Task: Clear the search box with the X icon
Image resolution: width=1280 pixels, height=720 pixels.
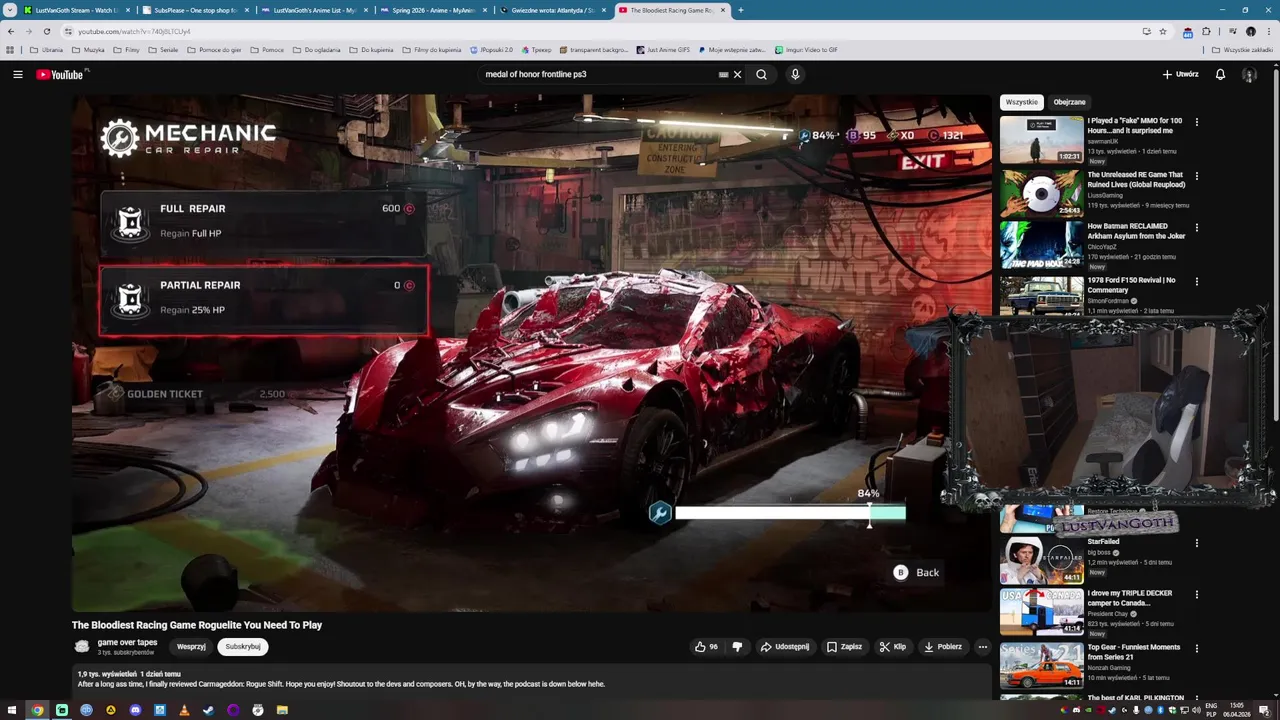Action: coord(738,74)
